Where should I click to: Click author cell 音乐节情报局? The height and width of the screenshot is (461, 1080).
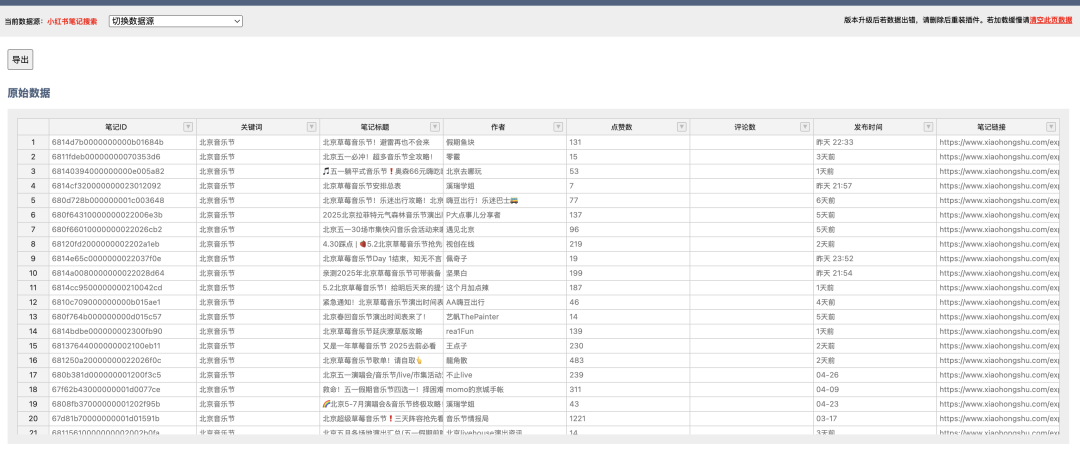505,418
